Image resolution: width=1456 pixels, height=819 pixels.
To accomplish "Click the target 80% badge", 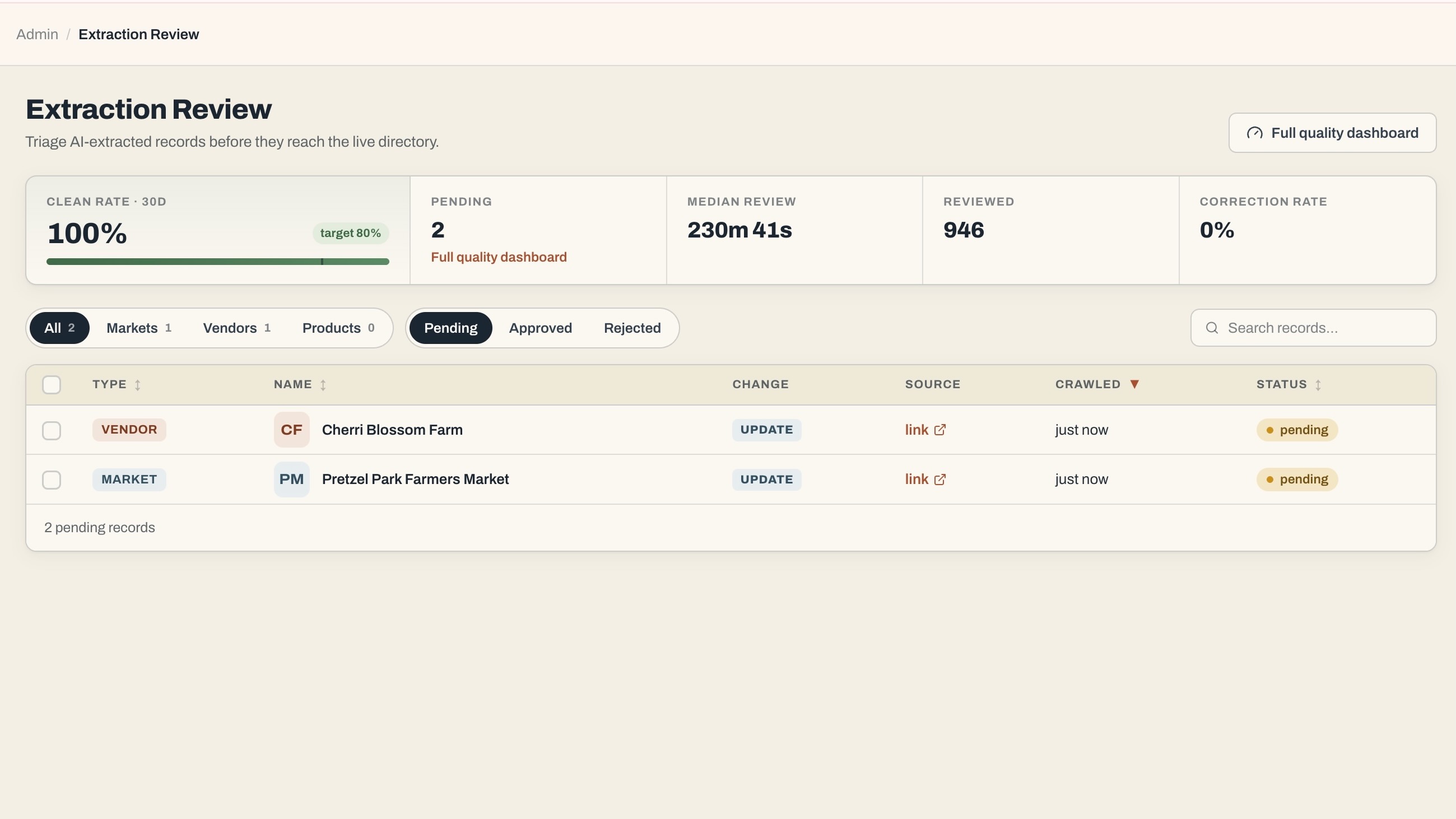I will pos(351,234).
